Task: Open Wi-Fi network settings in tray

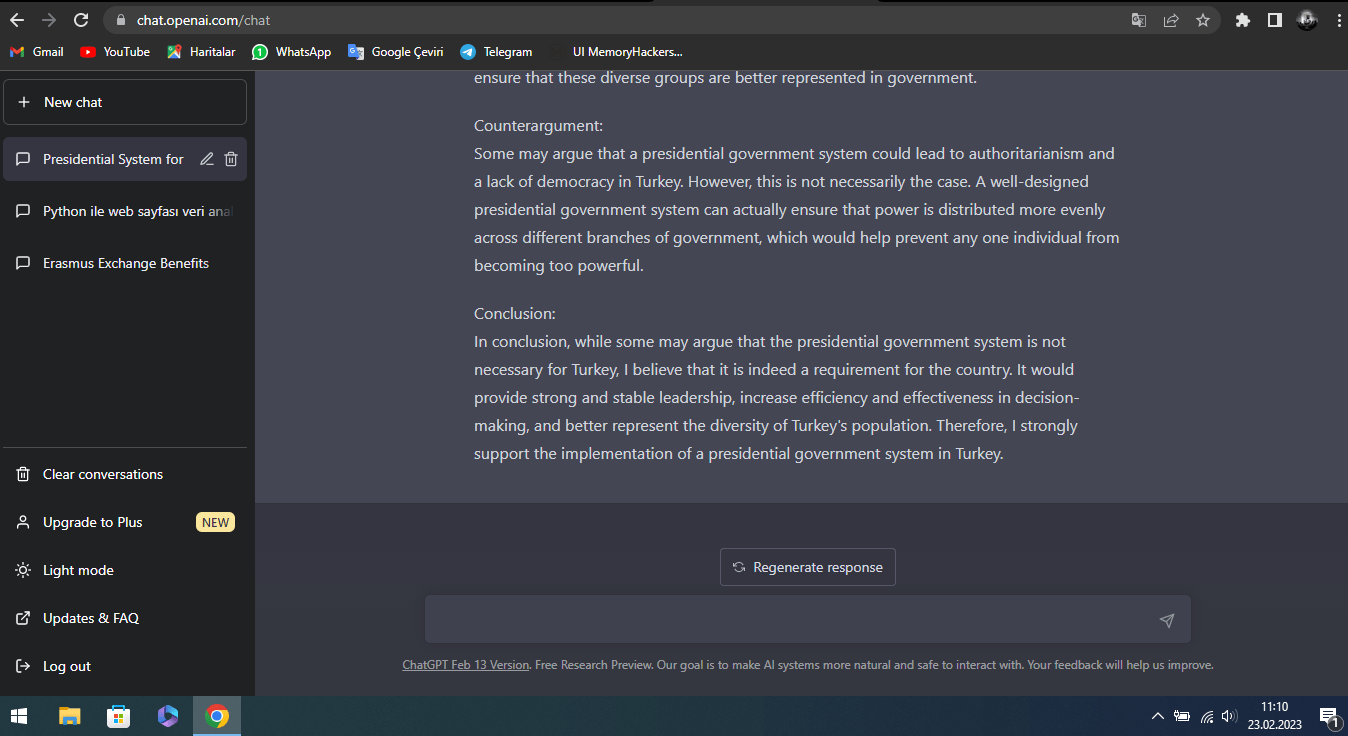Action: (1207, 716)
